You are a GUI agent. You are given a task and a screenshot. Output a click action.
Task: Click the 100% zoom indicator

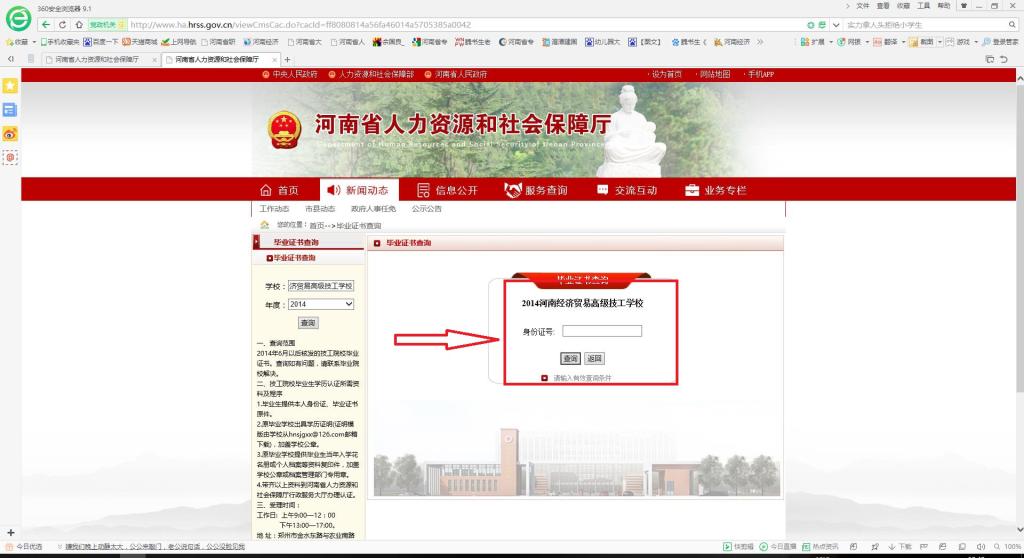1008,546
